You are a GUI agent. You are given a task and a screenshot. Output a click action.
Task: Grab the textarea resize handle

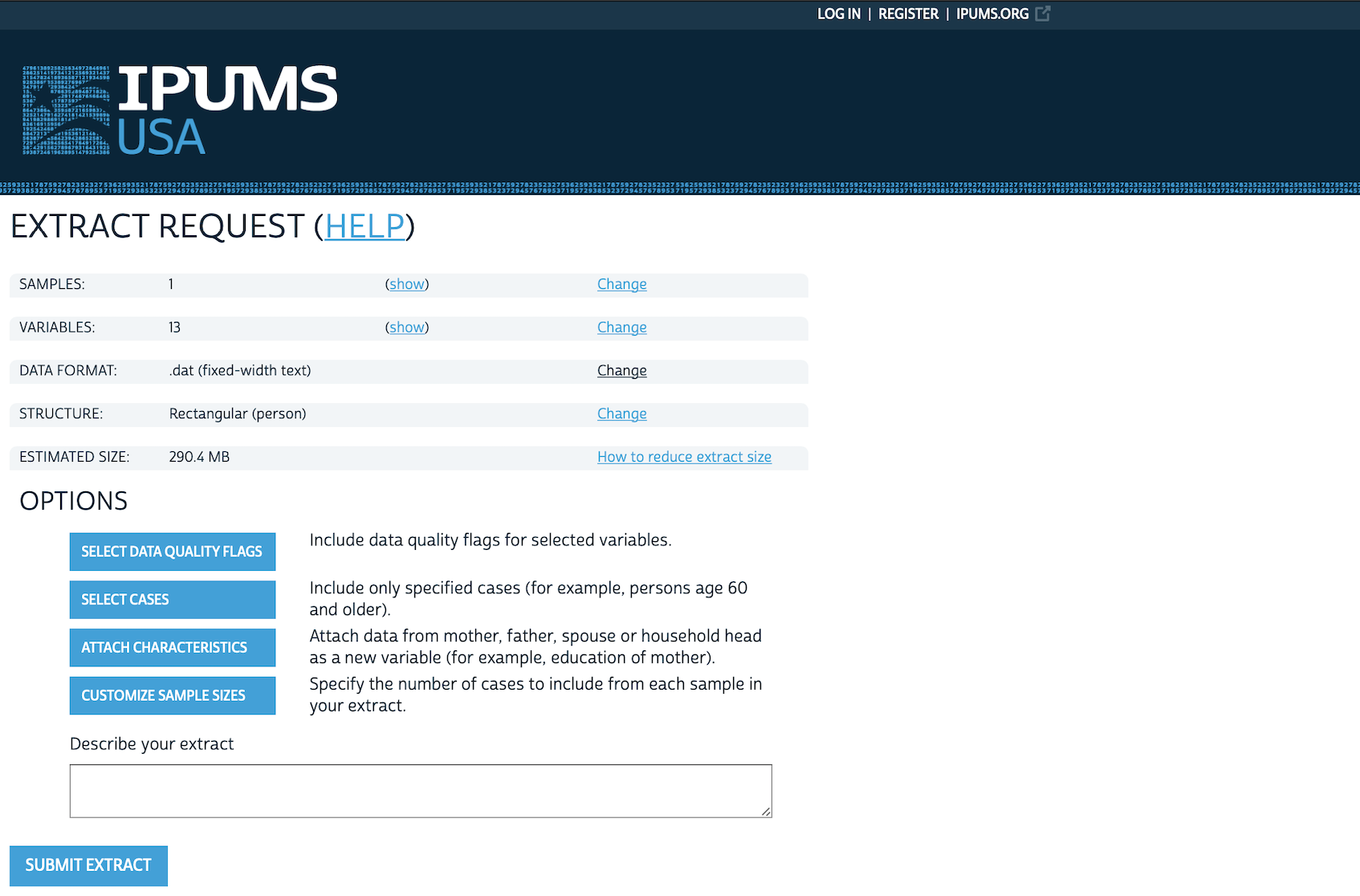tap(766, 812)
